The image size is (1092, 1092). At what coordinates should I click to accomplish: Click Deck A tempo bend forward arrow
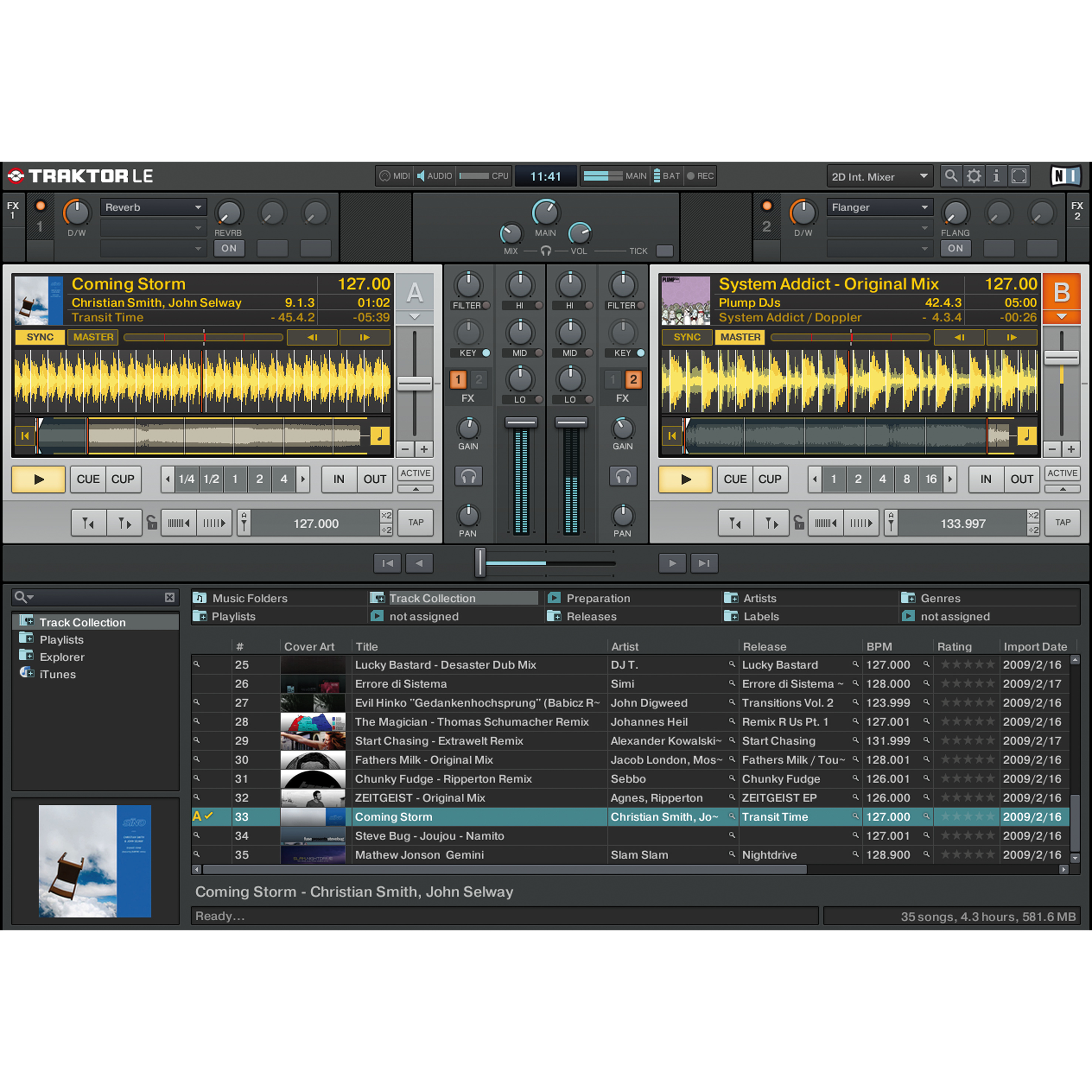(x=365, y=337)
